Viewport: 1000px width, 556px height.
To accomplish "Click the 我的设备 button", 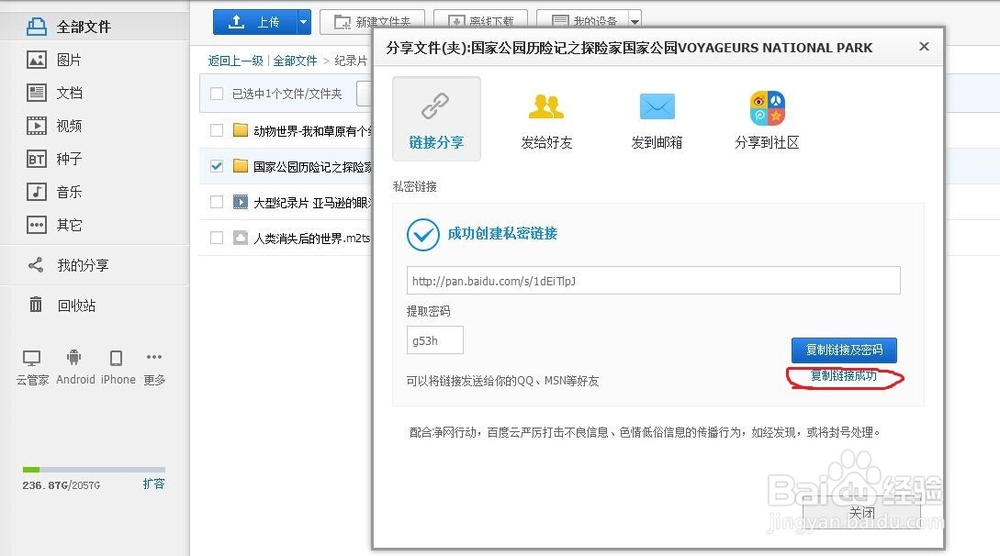I will coord(583,20).
